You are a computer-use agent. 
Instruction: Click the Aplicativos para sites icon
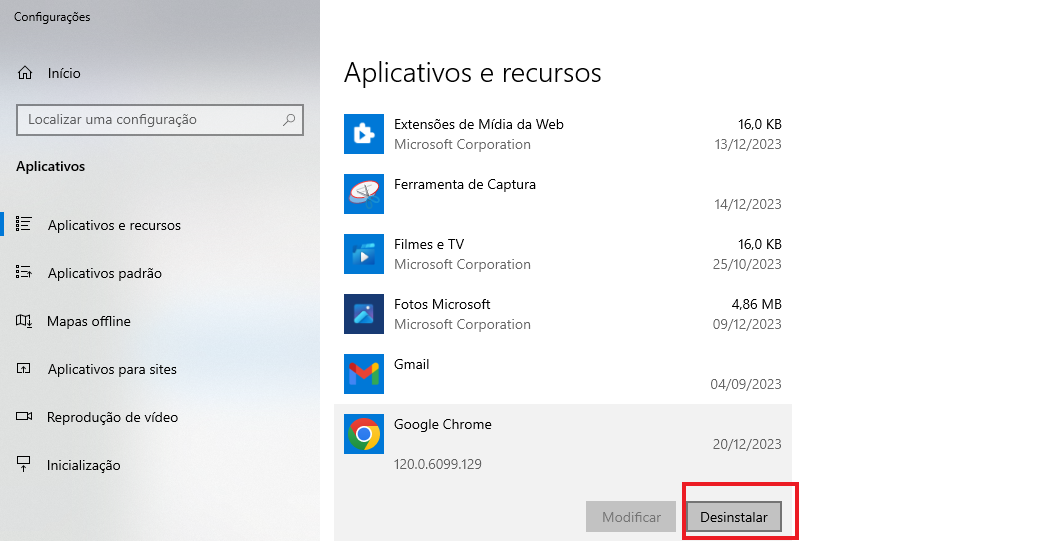pyautogui.click(x=24, y=368)
